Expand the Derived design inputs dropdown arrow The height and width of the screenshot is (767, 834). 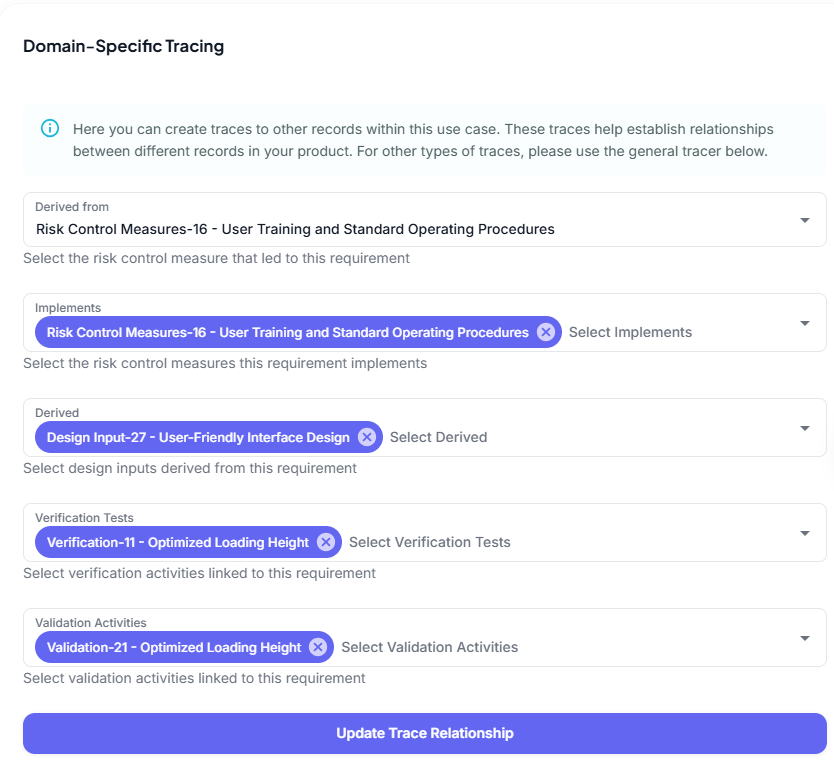pos(805,428)
